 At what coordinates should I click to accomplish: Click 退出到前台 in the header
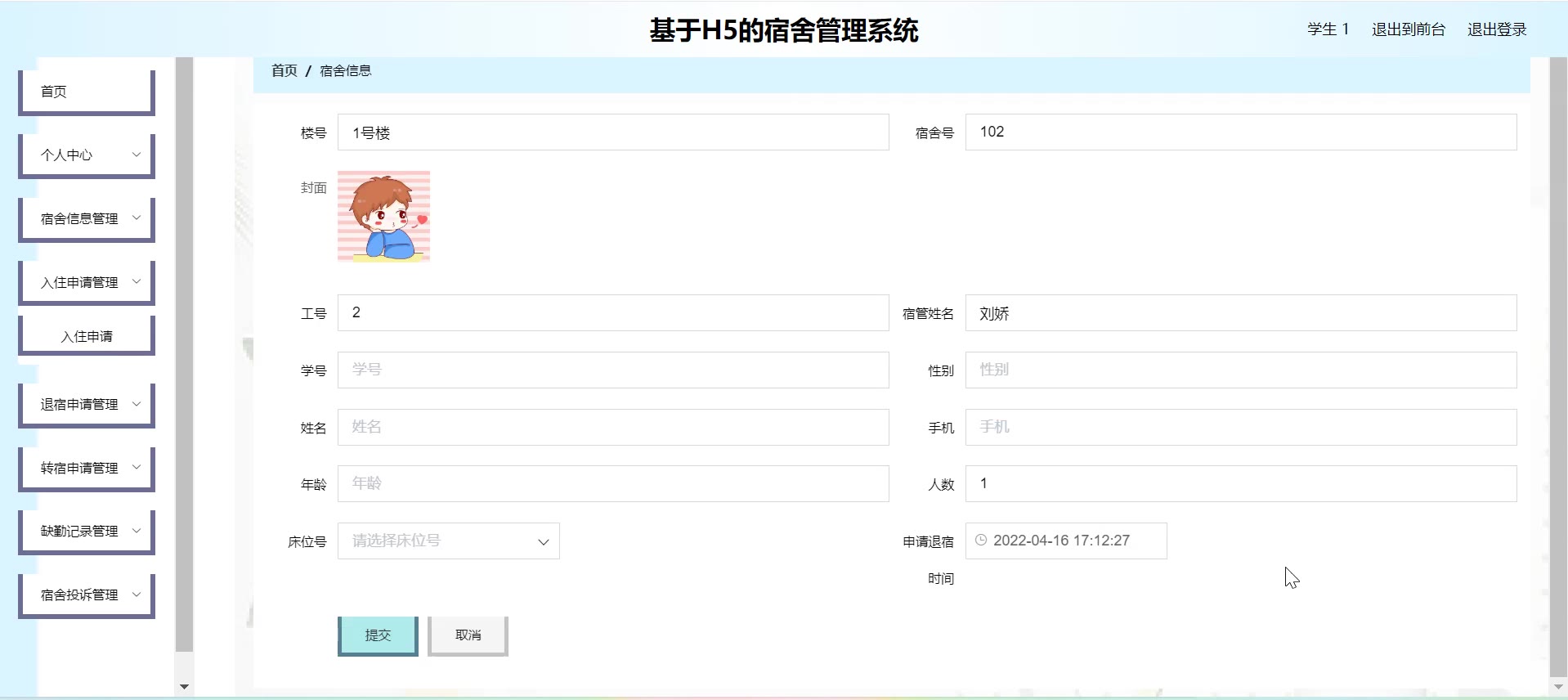(1408, 29)
